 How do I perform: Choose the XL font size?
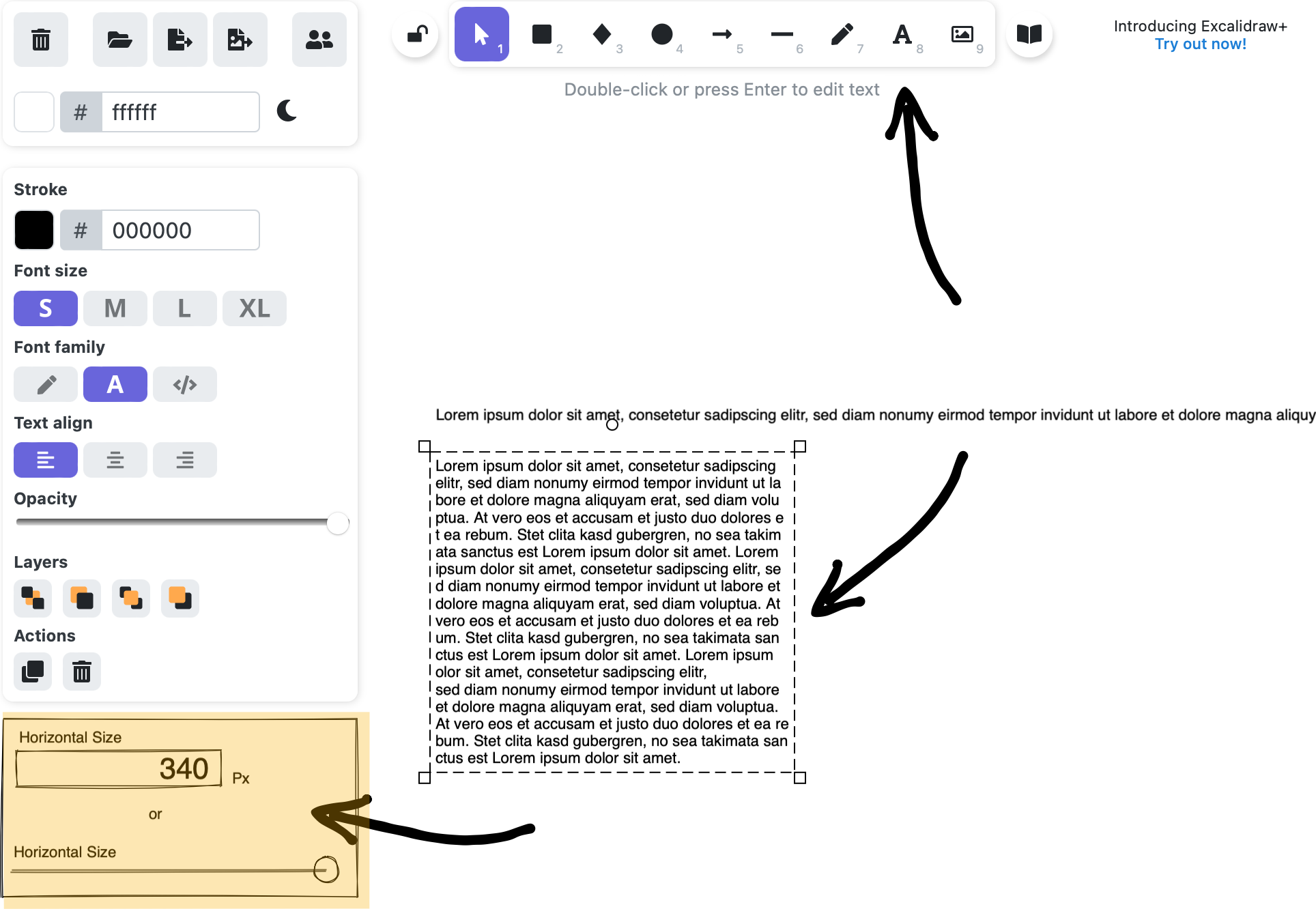(x=253, y=308)
